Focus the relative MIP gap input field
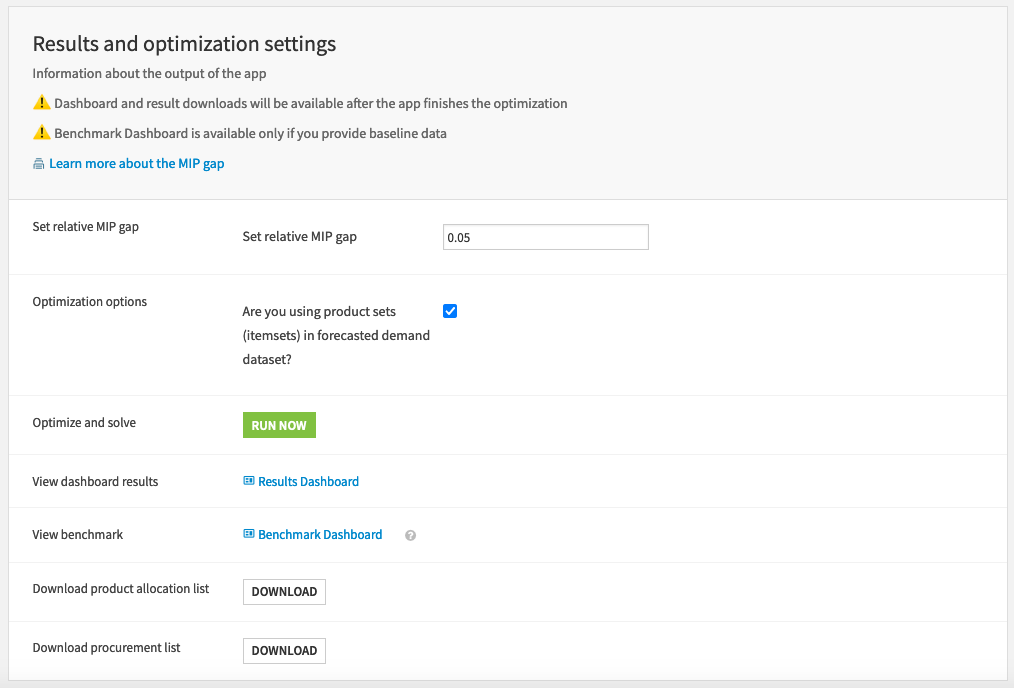This screenshot has height=688, width=1014. tap(546, 237)
